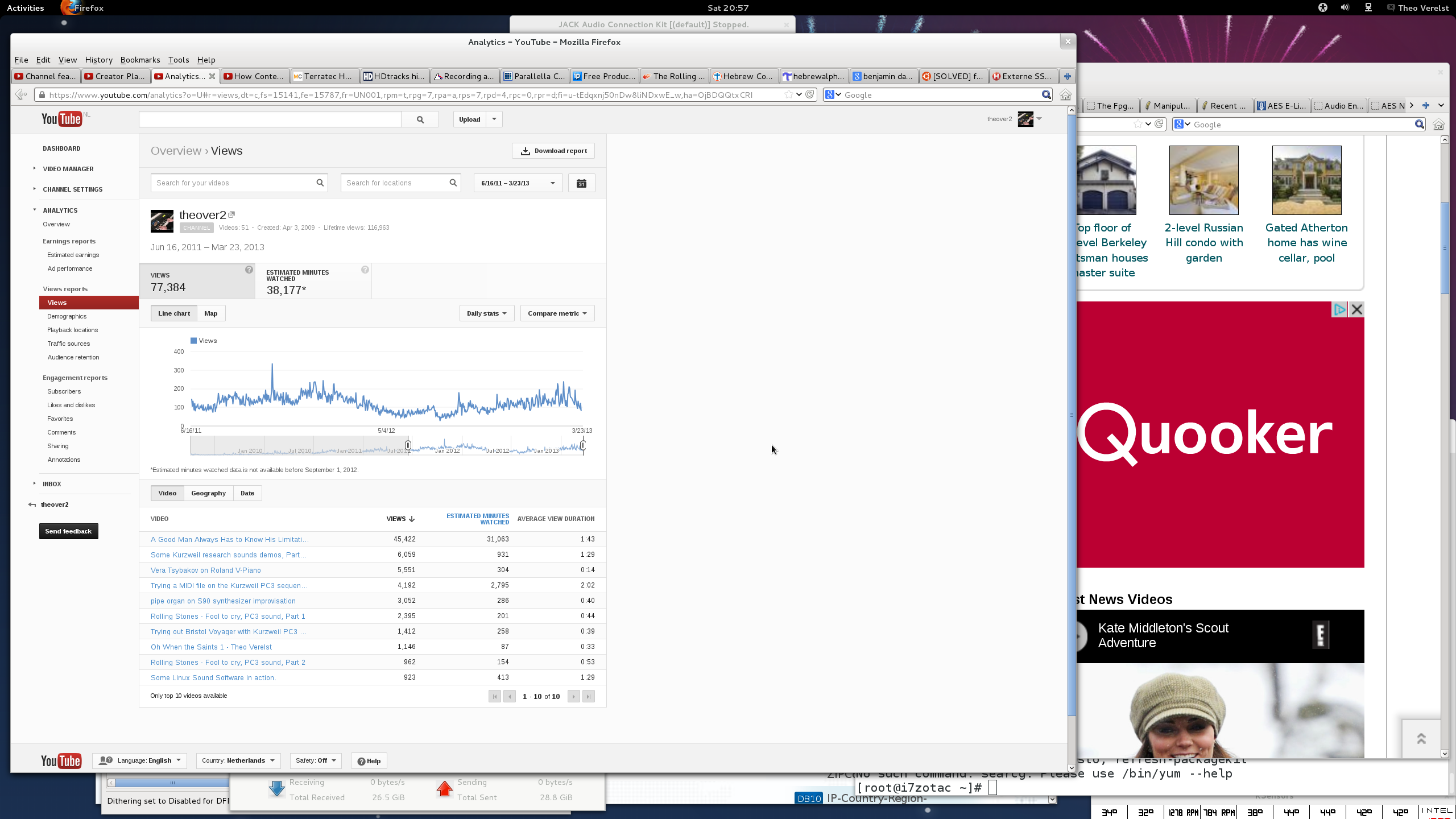1456x819 pixels.
Task: Click search icon in locations box
Action: [x=453, y=183]
